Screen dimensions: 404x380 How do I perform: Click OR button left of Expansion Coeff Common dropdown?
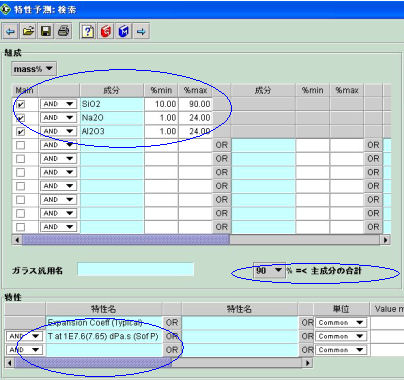coord(307,323)
